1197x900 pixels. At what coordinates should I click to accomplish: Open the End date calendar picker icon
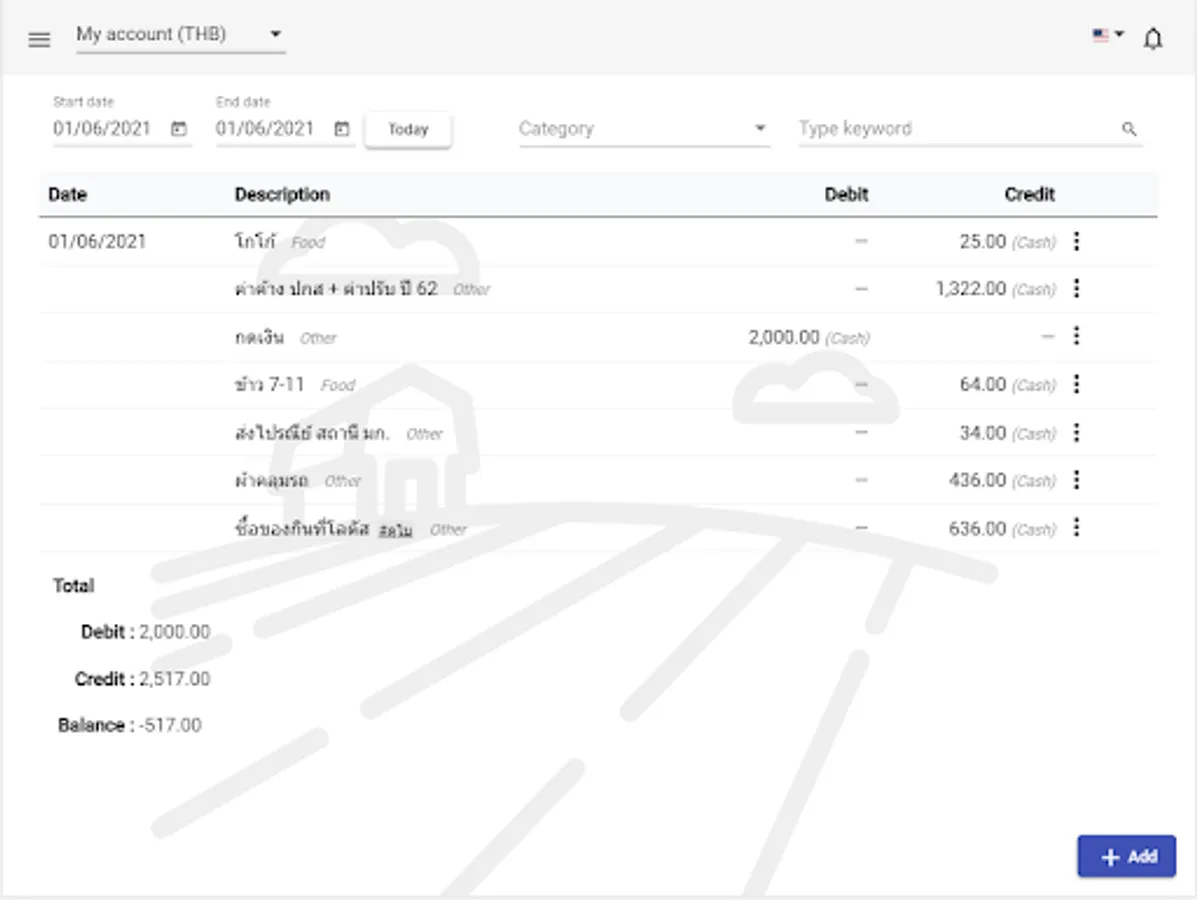click(342, 128)
